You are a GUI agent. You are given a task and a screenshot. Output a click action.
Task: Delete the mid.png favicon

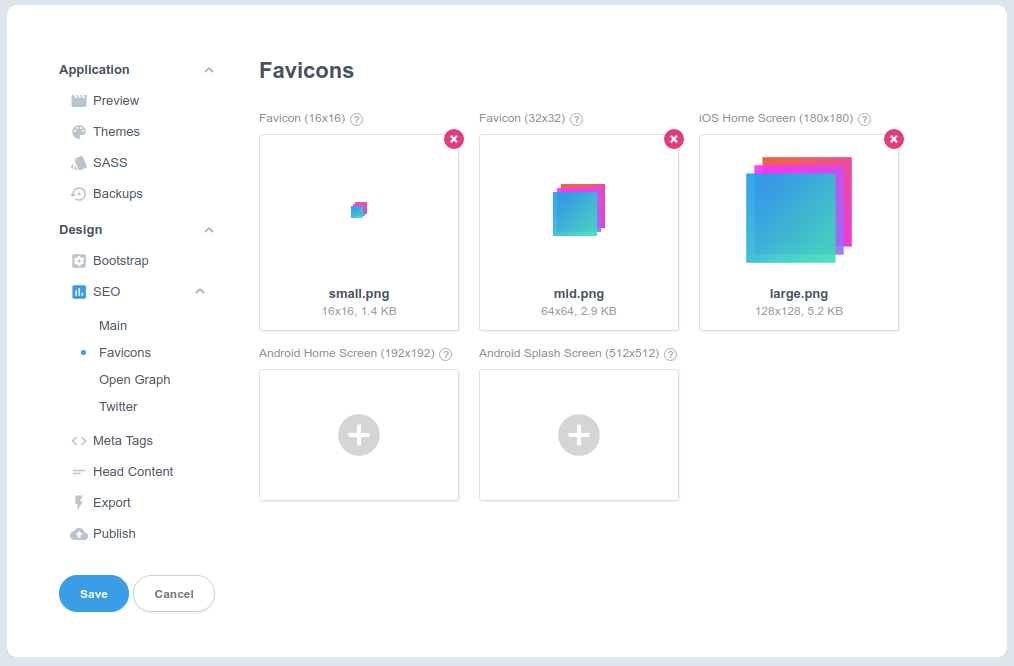pos(674,139)
